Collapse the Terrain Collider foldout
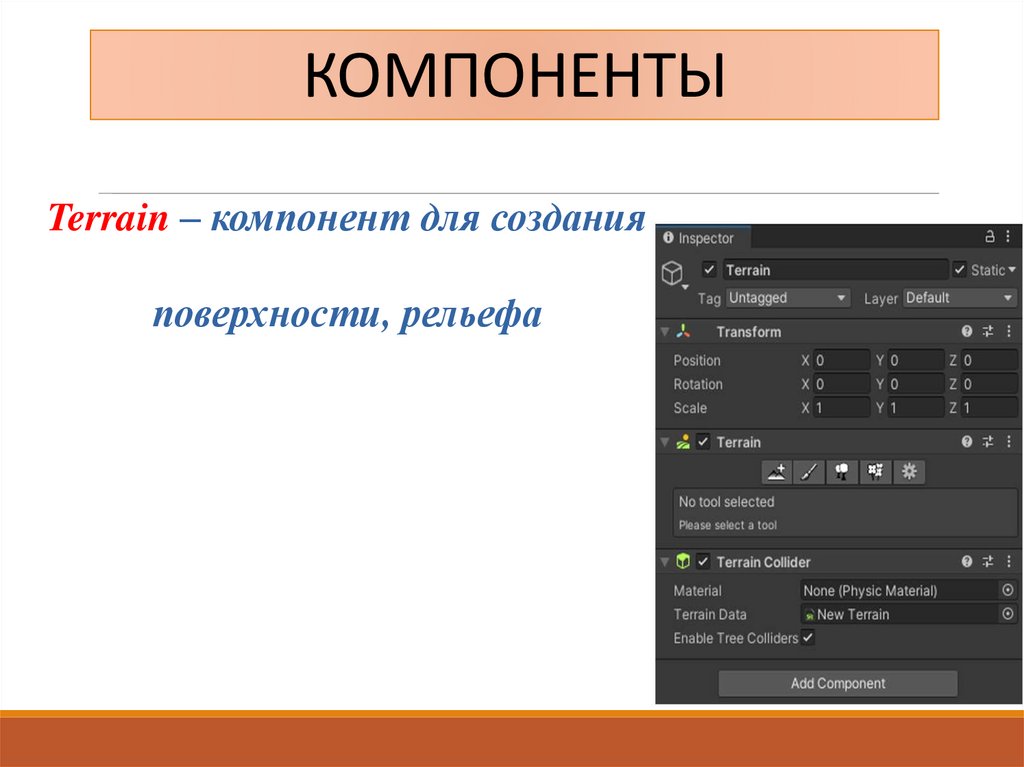 665,561
